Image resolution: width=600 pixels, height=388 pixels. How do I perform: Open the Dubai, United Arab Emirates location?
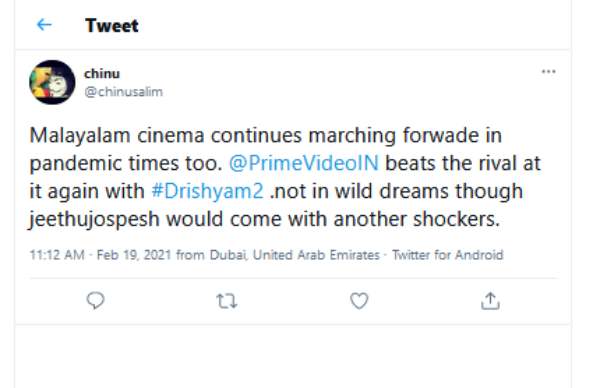coord(295,255)
